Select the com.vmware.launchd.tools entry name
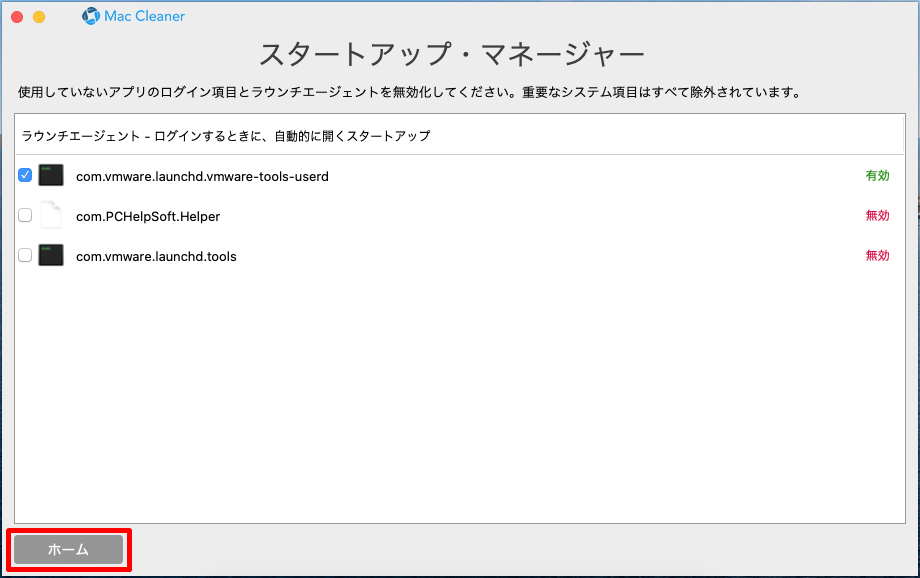The height and width of the screenshot is (578, 920). pos(156,256)
